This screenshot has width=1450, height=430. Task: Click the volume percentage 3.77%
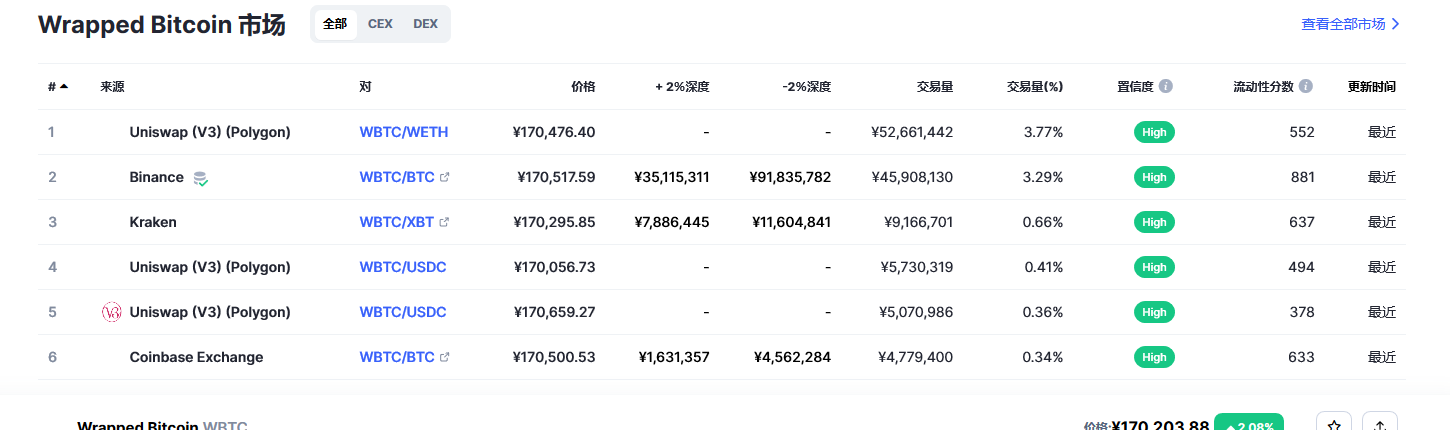coord(1044,132)
